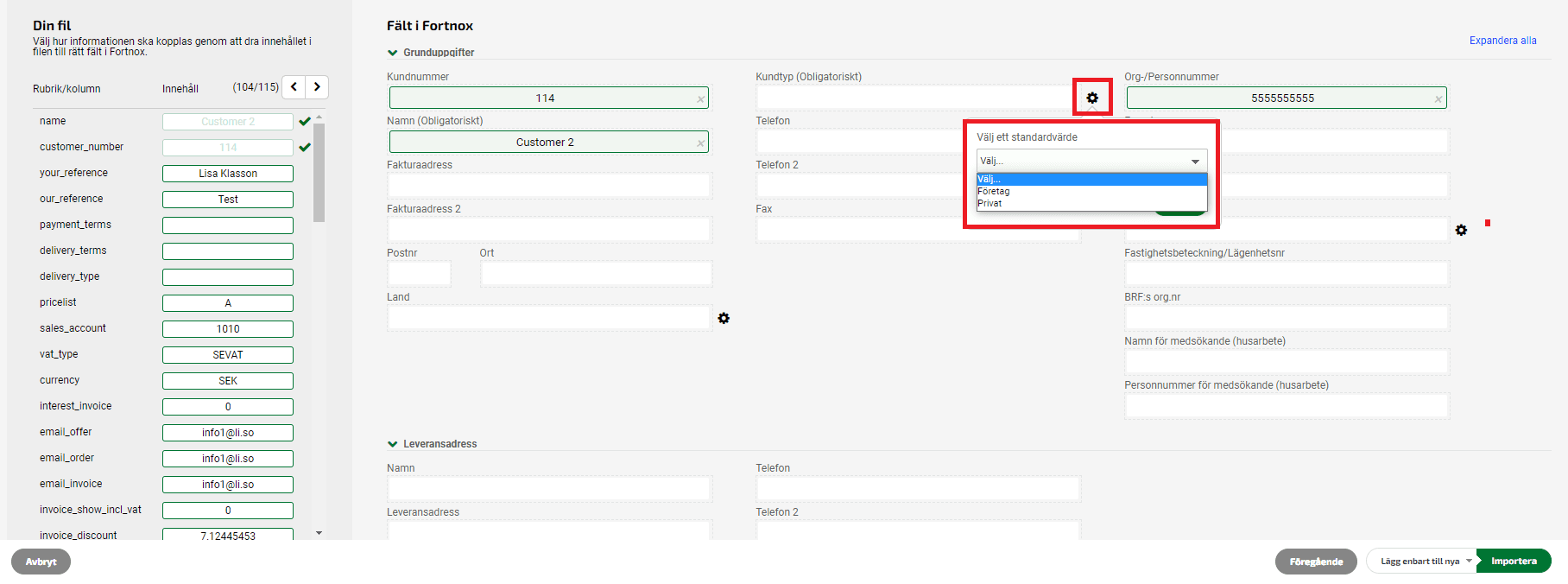The height and width of the screenshot is (584, 1568).
Task: Click the scrollbar thumb of the column list
Action: (x=319, y=173)
